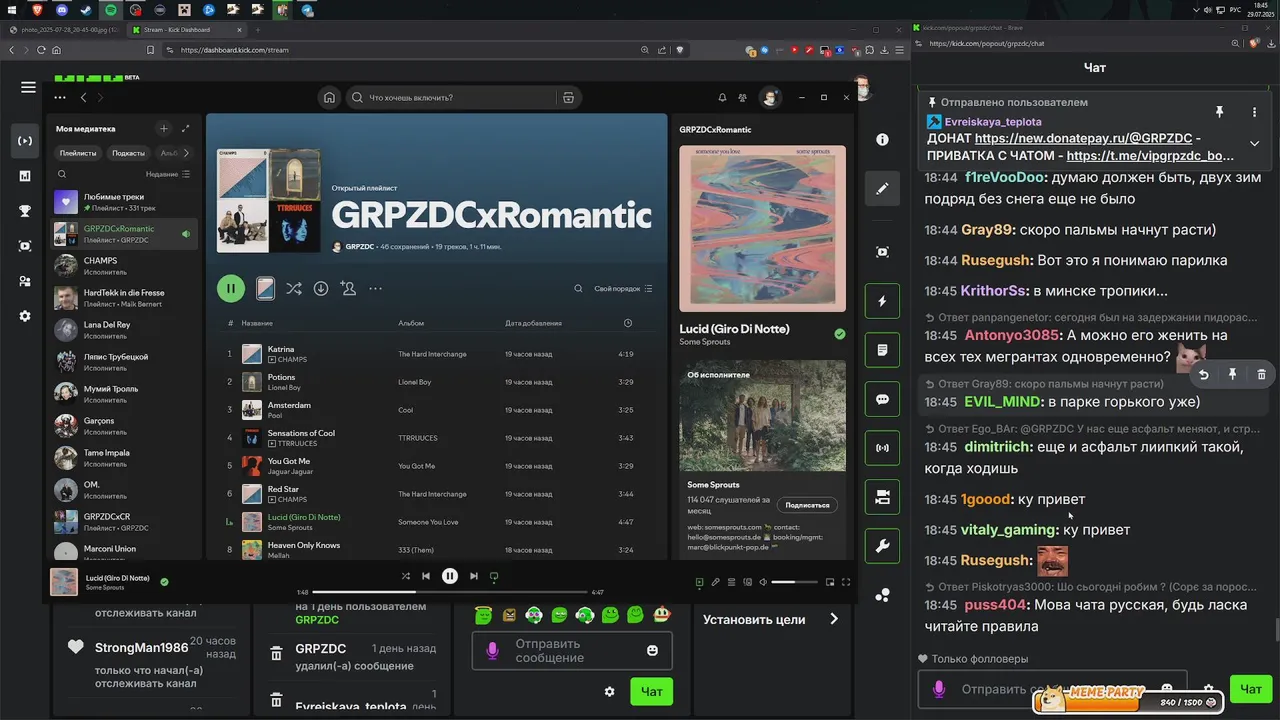Open donatepay link in pinned message
The image size is (1280, 720).
click(x=1084, y=138)
